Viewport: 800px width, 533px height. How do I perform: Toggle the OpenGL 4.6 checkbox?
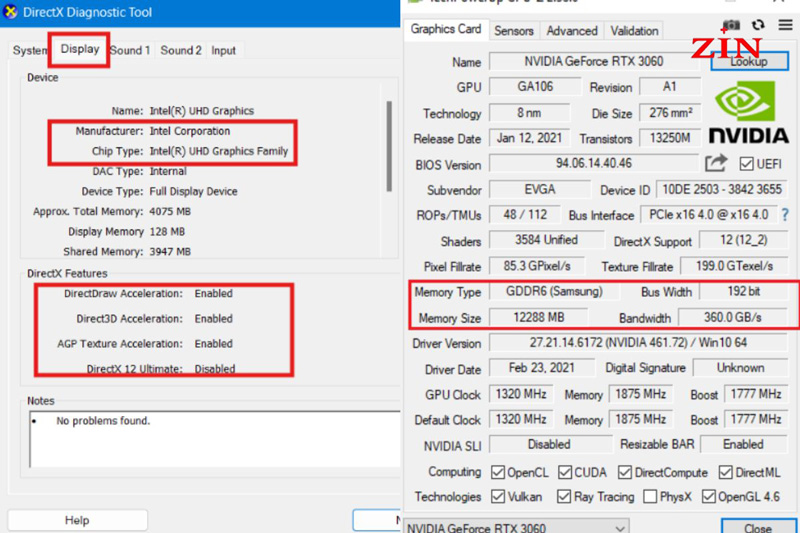709,496
